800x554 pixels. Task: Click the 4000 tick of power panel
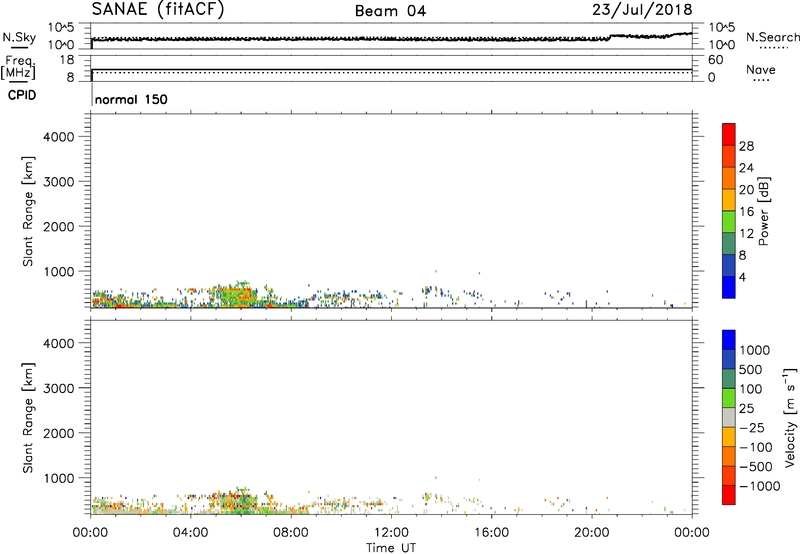coord(59,137)
